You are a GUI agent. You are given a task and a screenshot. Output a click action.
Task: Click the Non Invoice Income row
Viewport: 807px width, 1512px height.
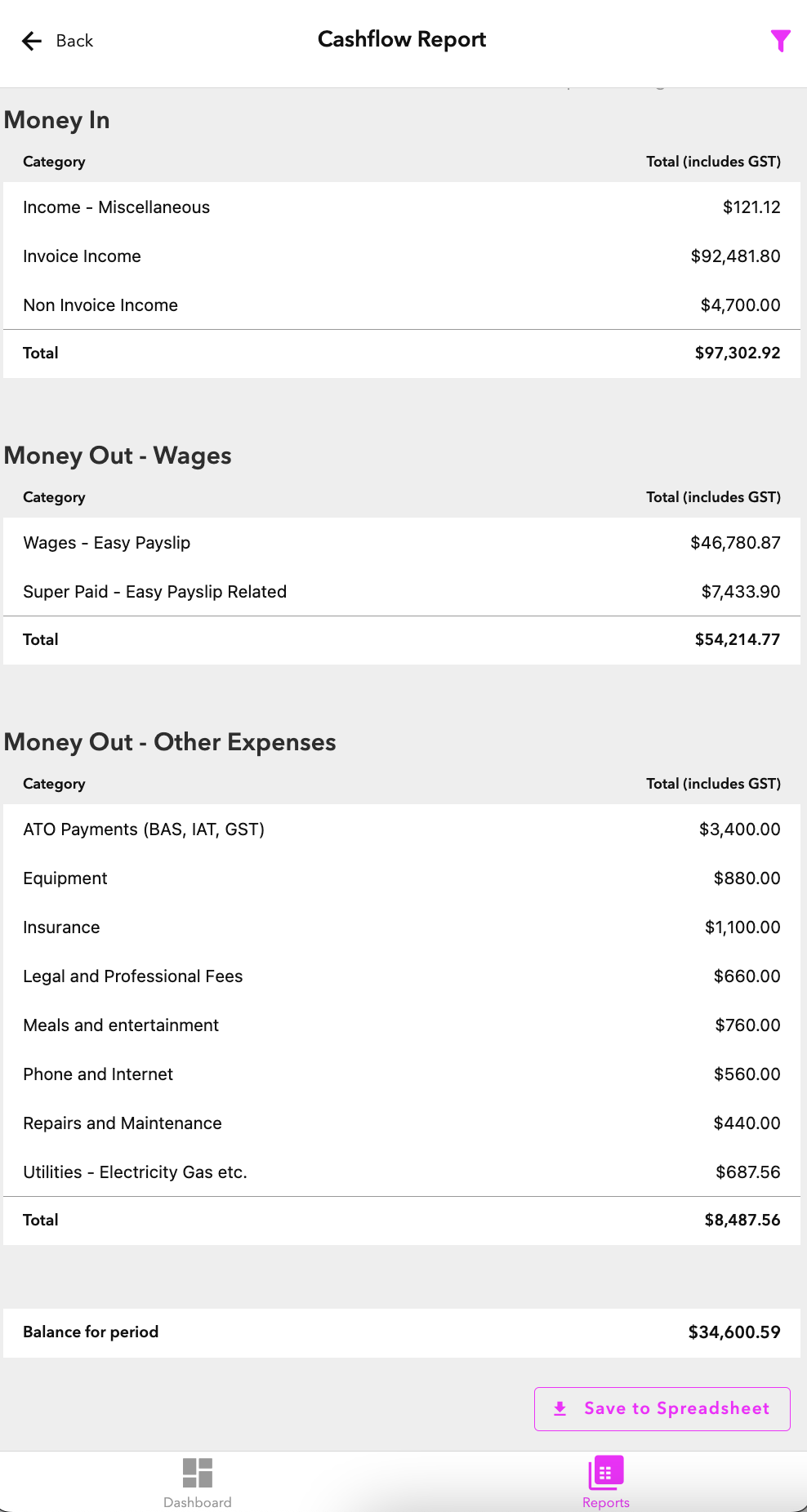402,305
